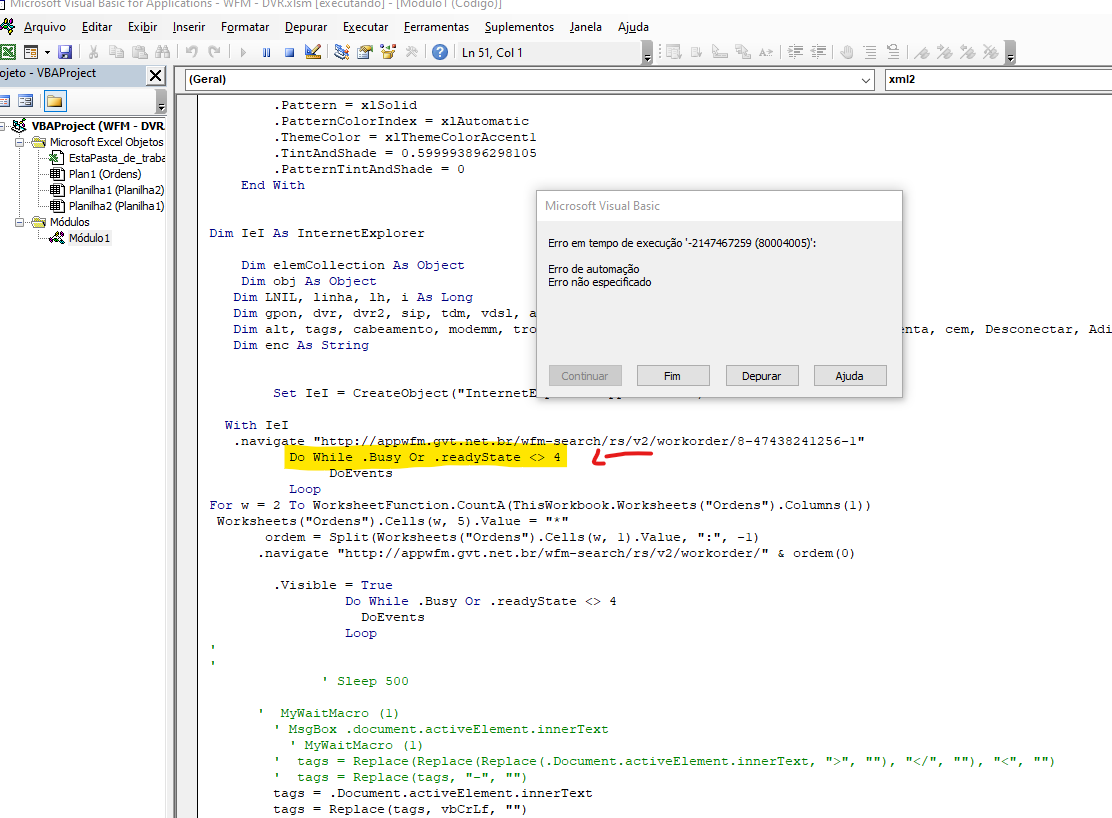
Task: Open the Editar menu
Action: coord(96,27)
